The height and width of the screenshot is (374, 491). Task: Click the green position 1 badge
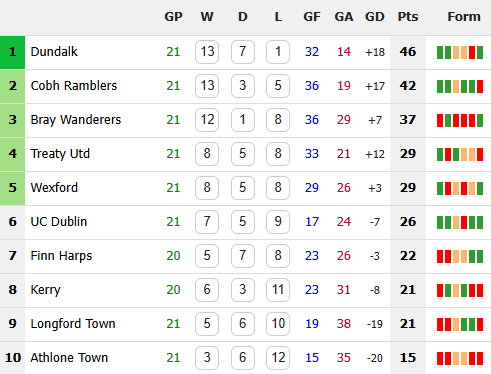pos(12,52)
